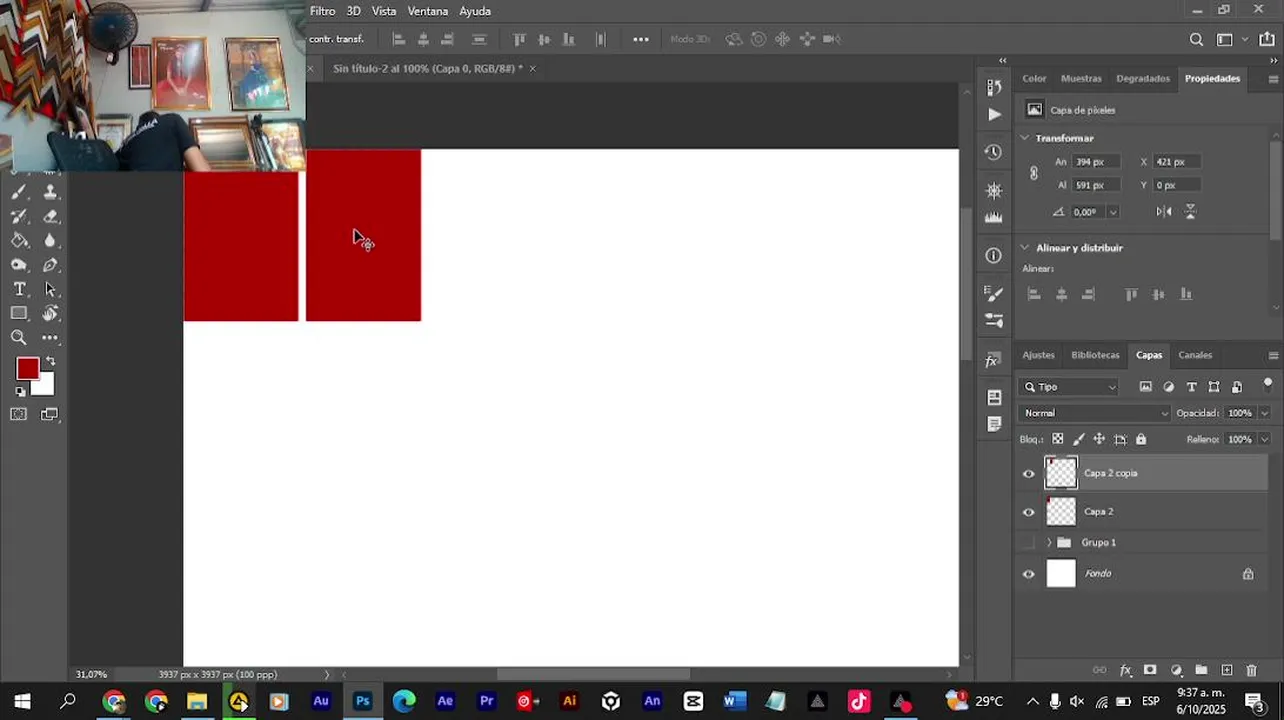Delete the selected layer with trash icon
1284x720 pixels.
(x=1252, y=670)
